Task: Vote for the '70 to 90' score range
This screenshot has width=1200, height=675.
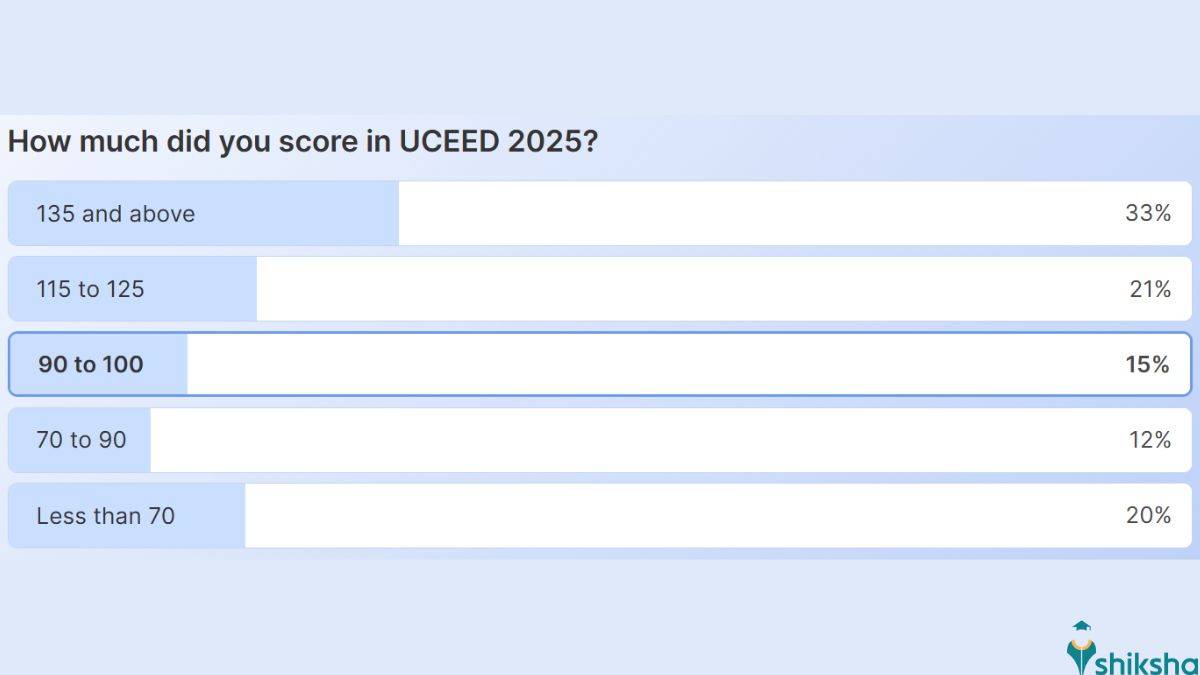Action: 600,440
